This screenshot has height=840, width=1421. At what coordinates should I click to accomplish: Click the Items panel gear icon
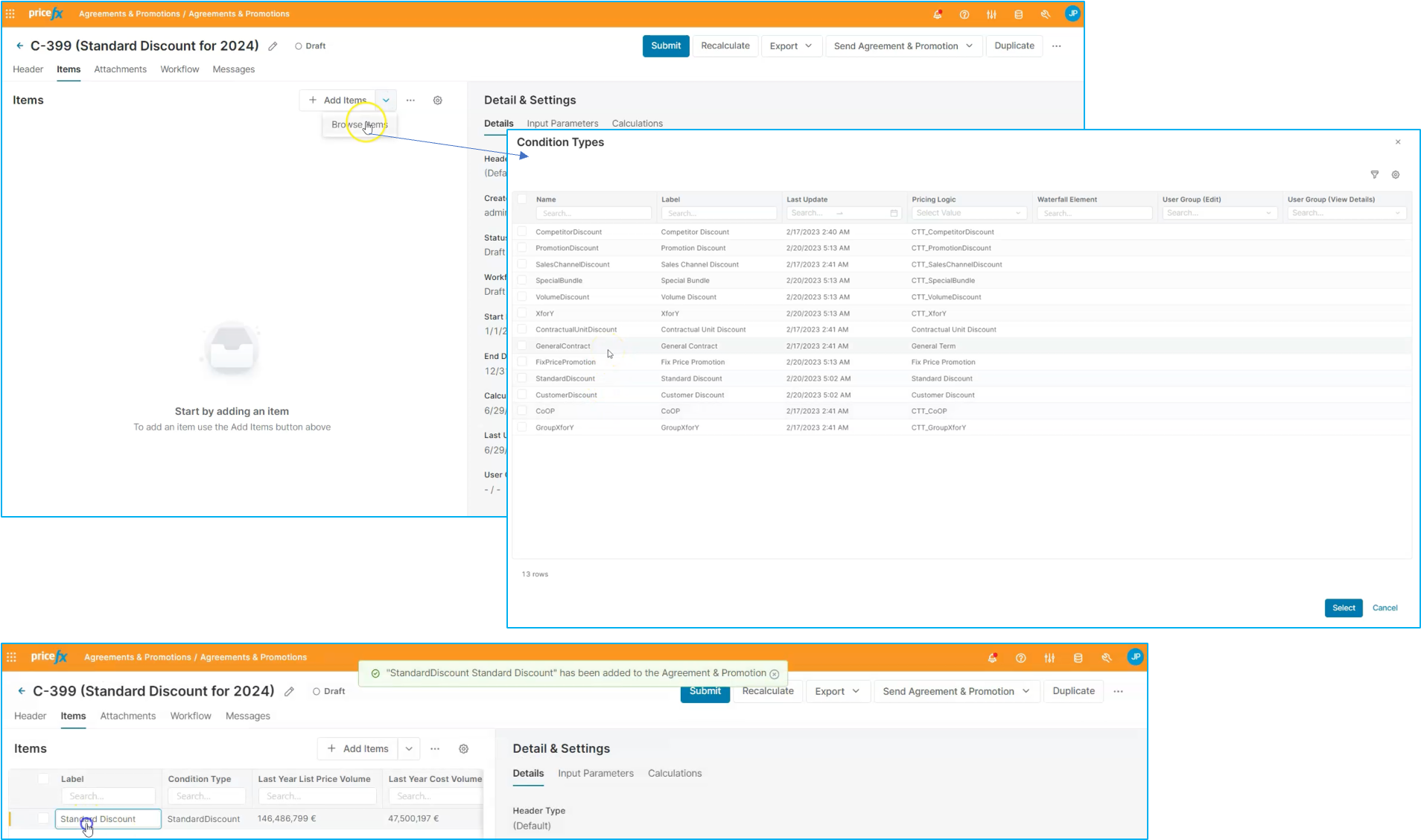click(x=438, y=101)
